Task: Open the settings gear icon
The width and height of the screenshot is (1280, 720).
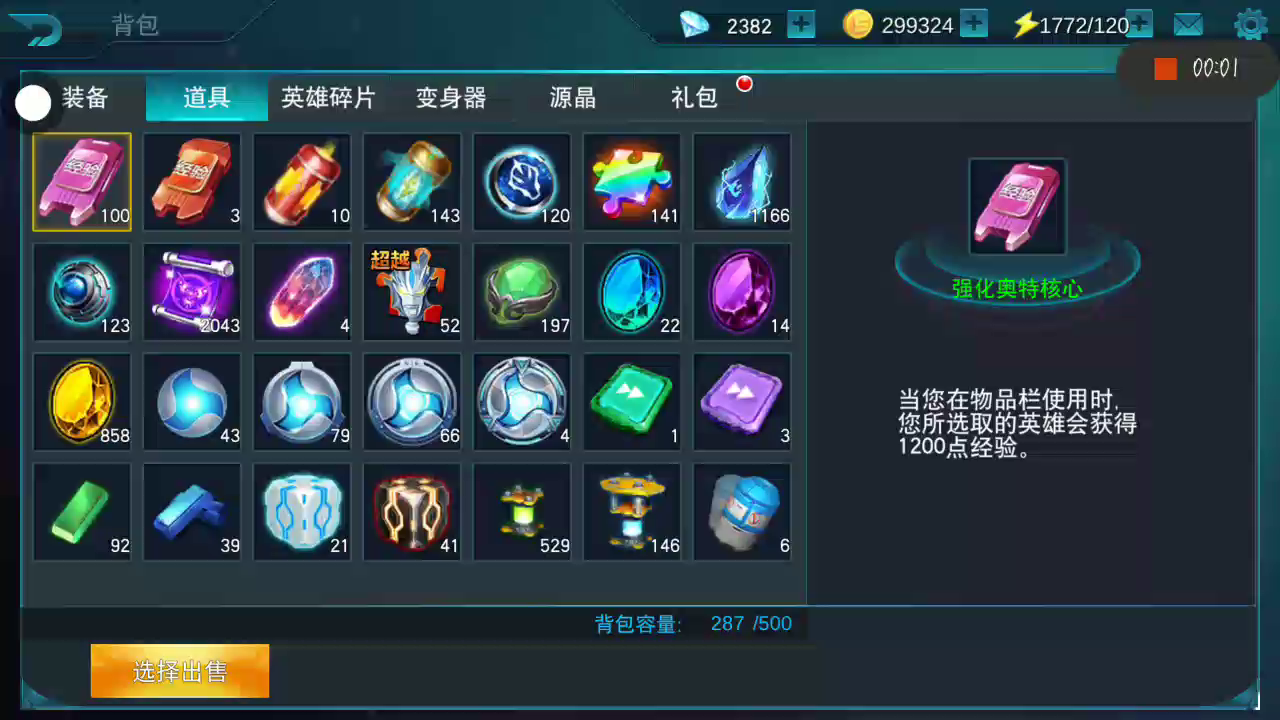Action: click(x=1251, y=25)
